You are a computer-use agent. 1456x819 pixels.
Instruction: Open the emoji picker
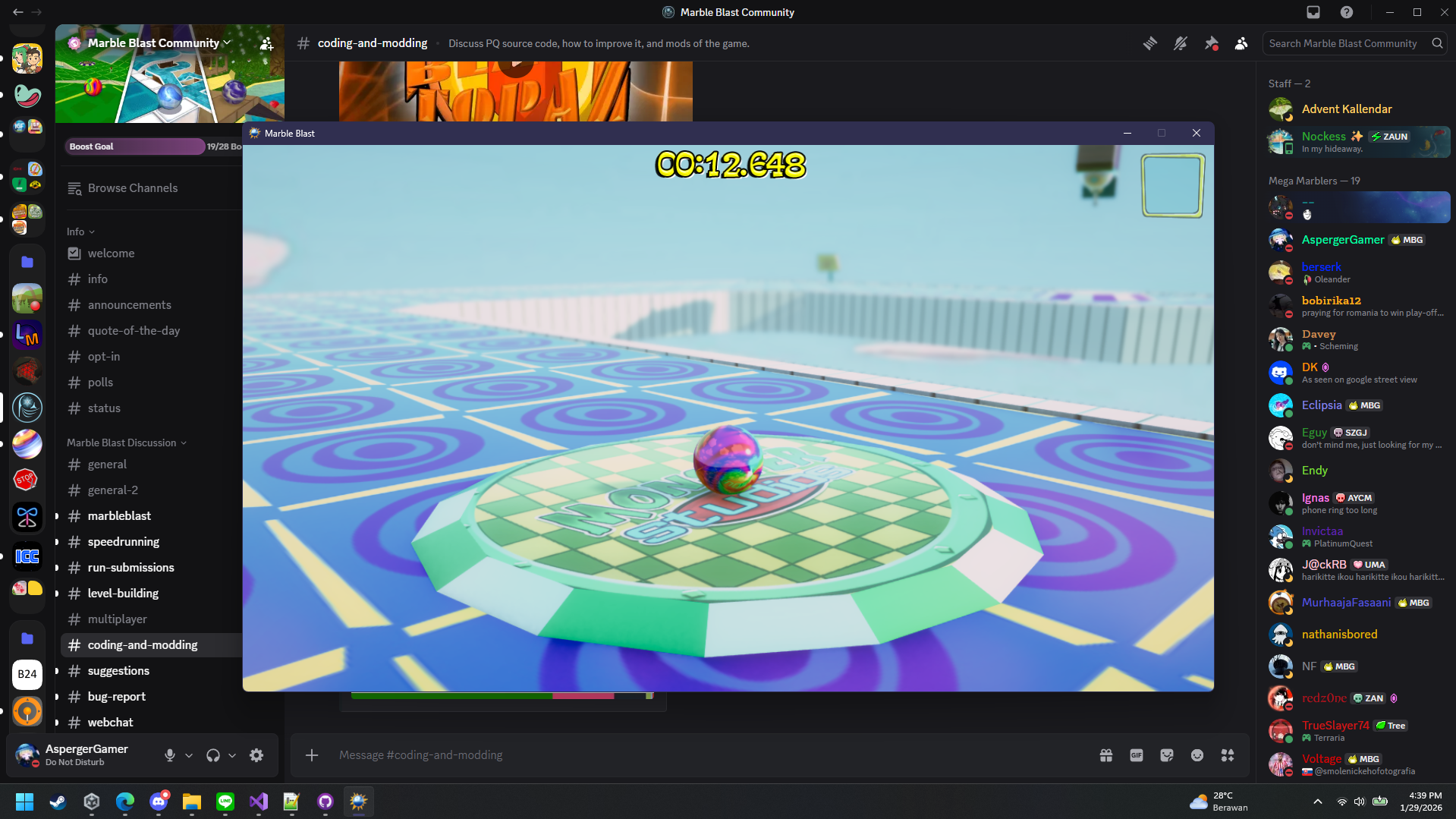1197,755
